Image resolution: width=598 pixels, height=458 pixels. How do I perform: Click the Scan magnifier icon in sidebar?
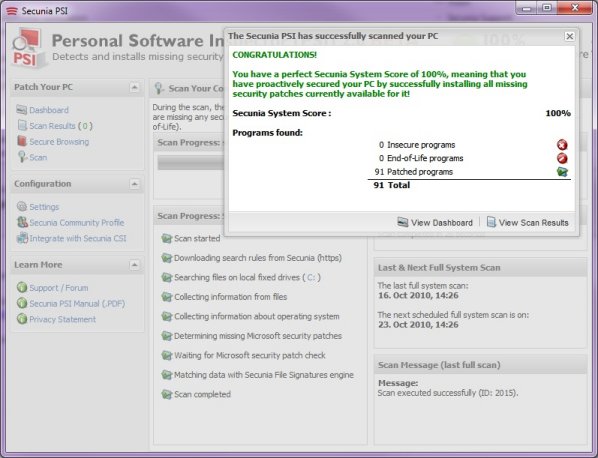coord(22,157)
